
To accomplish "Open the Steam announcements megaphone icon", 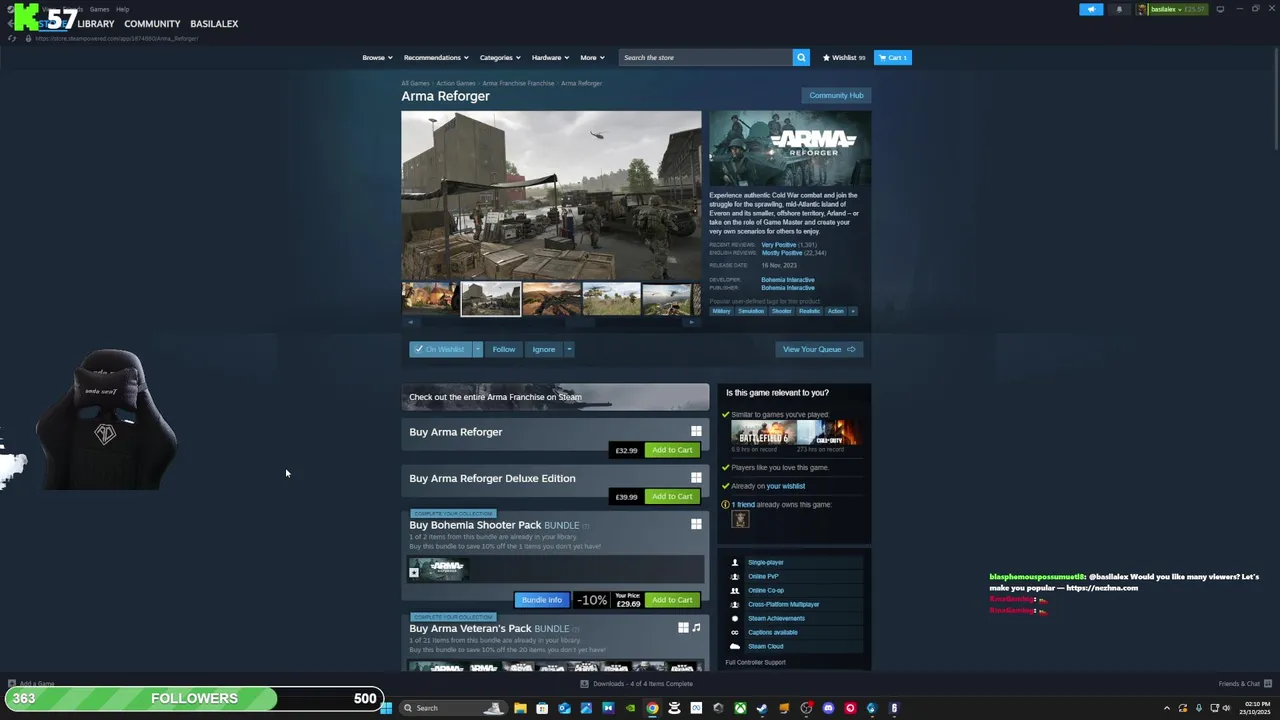I will click(x=1091, y=9).
